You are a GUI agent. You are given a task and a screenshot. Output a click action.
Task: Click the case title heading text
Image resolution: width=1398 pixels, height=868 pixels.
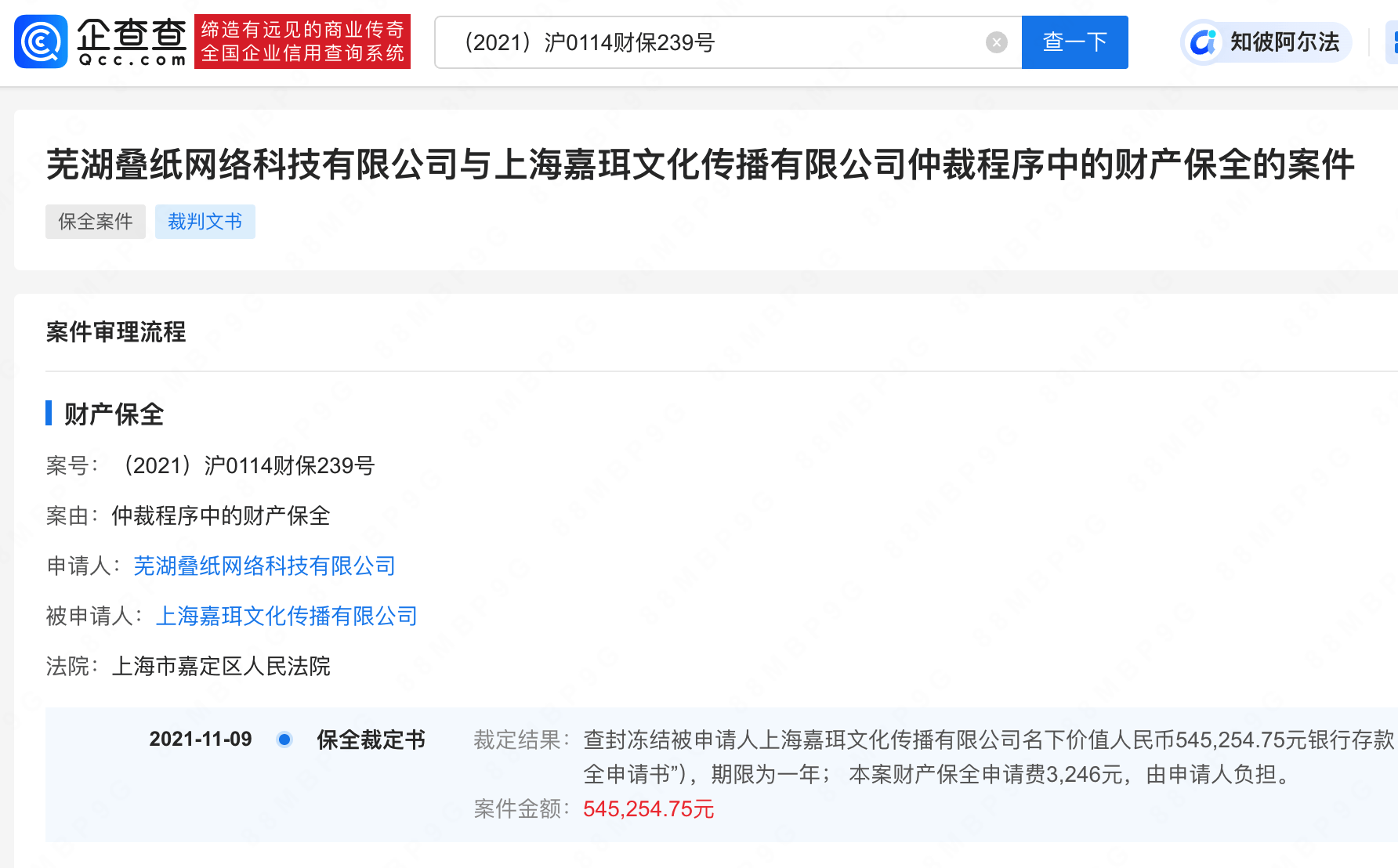click(x=700, y=165)
